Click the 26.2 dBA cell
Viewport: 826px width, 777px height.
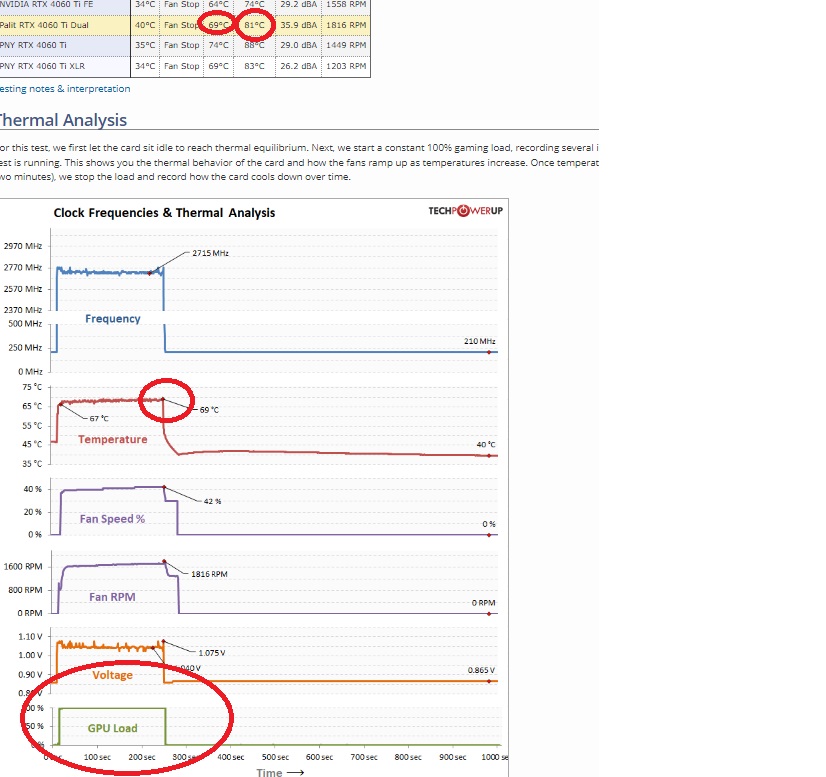point(298,66)
